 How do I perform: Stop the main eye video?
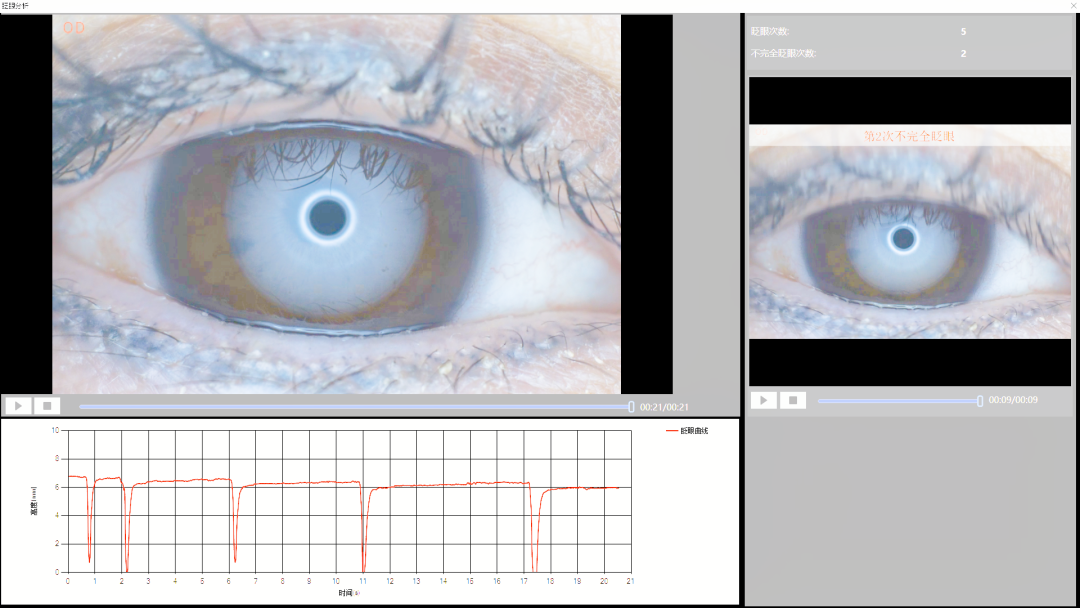point(47,406)
